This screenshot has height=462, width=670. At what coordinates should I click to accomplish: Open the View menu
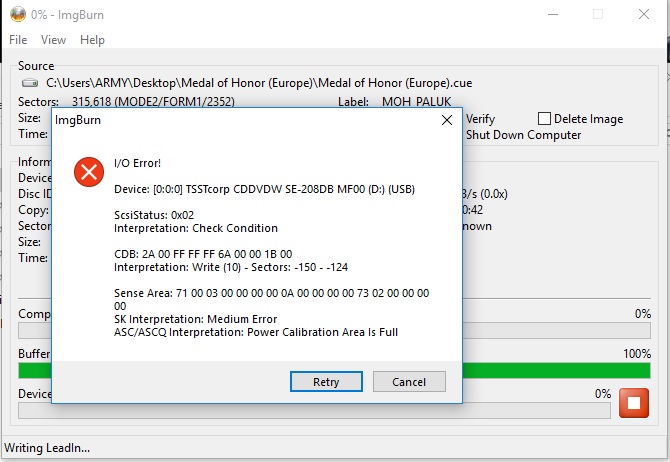tap(53, 40)
